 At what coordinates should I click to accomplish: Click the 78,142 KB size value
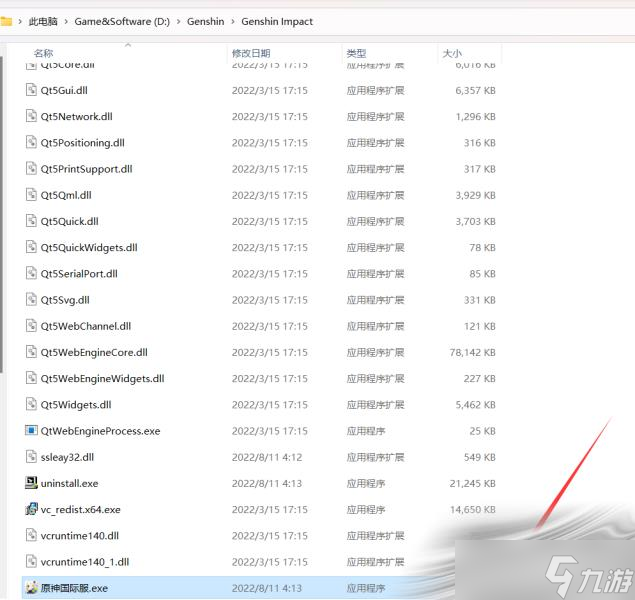(x=472, y=352)
